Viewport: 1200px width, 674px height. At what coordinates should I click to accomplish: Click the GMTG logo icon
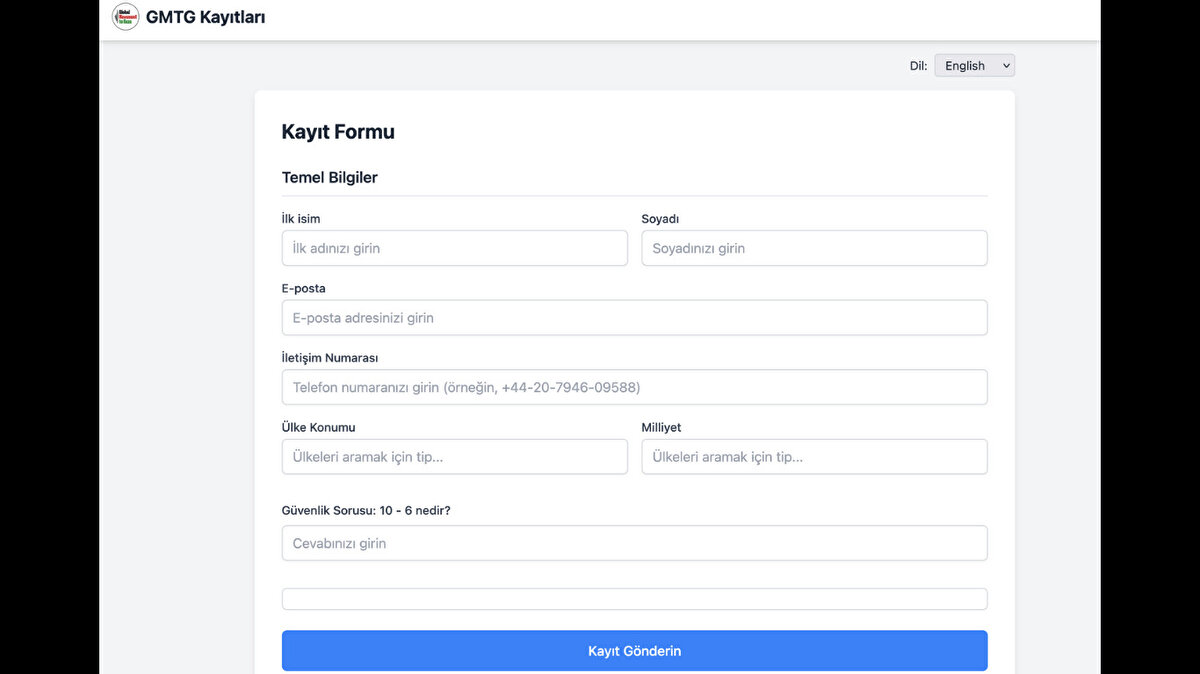point(125,17)
